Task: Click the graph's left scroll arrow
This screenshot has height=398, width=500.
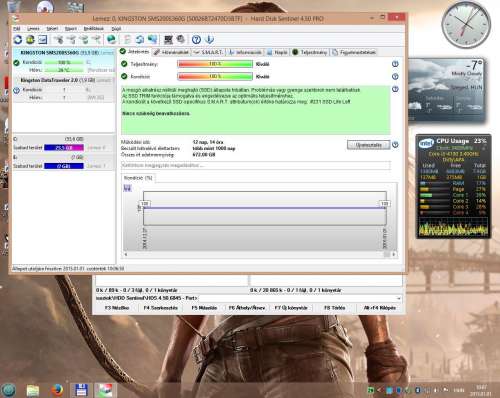Action: click(126, 254)
